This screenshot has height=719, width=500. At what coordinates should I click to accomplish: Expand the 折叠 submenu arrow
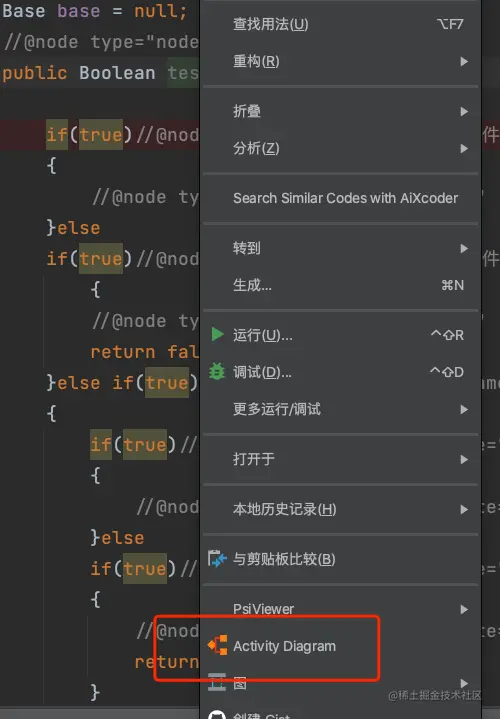[464, 111]
